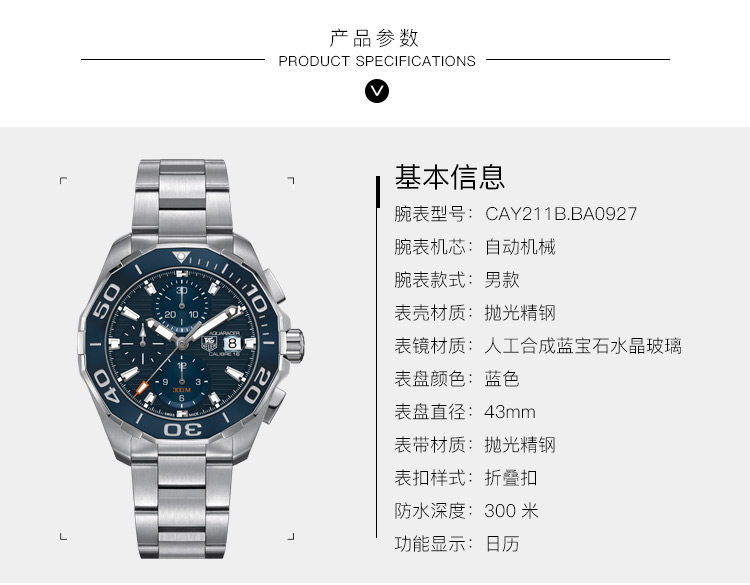Click the 300 米 water resistance value
The height and width of the screenshot is (585, 750).
(x=511, y=511)
